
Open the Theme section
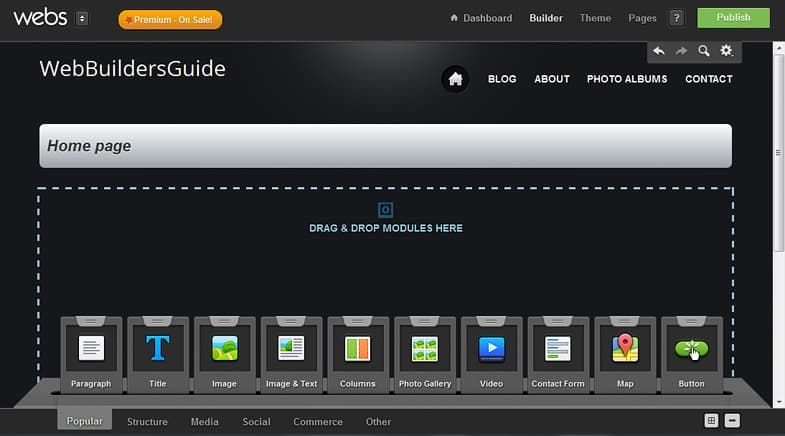pyautogui.click(x=595, y=18)
